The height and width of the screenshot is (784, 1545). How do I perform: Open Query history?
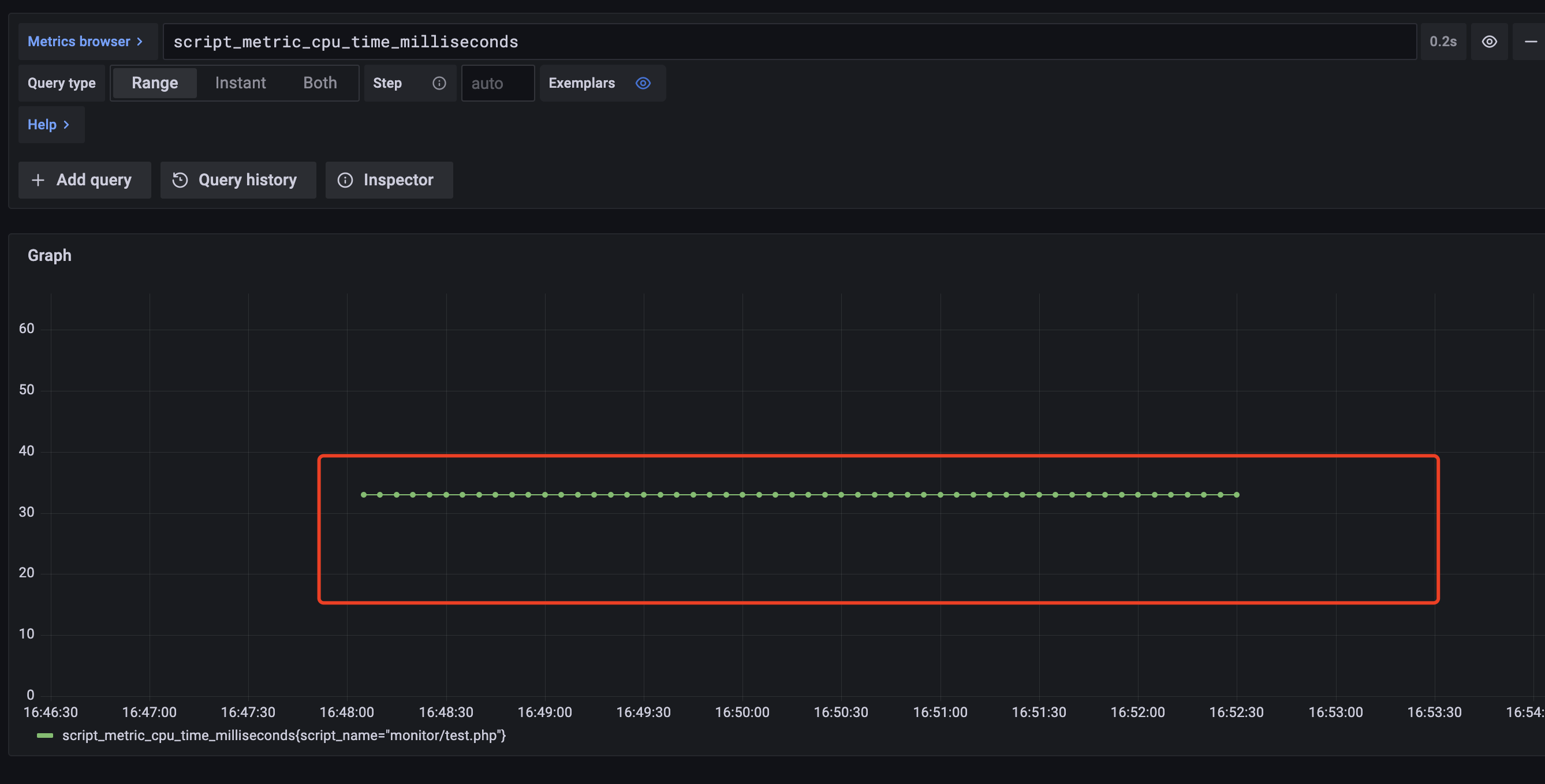(238, 180)
